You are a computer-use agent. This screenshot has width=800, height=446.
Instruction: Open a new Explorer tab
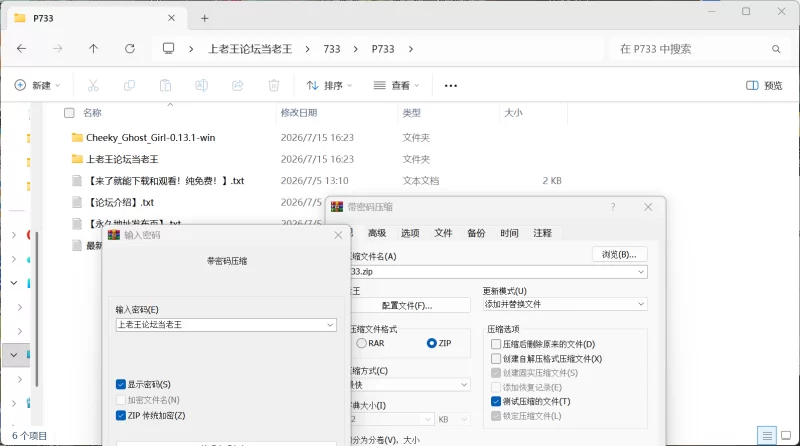pos(205,18)
